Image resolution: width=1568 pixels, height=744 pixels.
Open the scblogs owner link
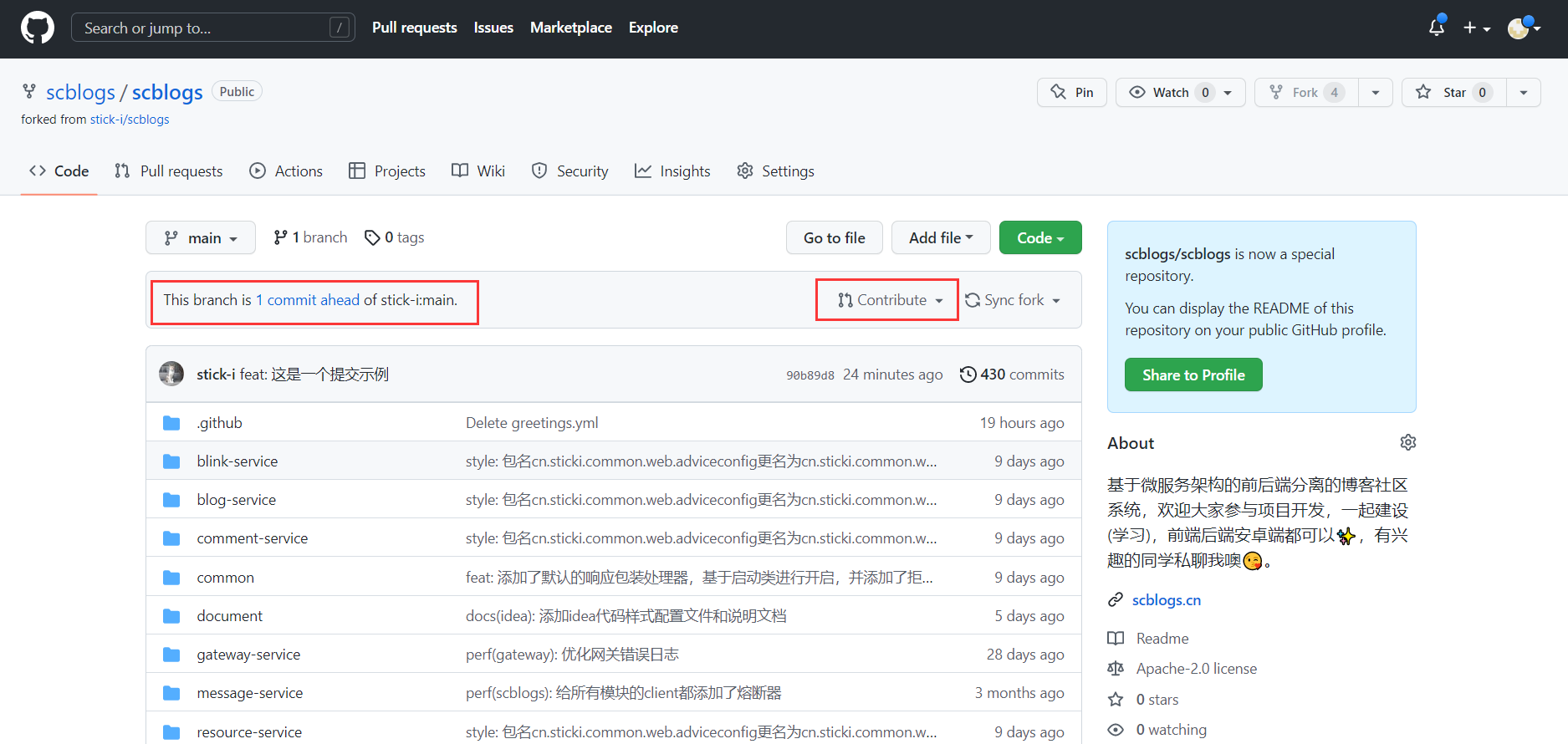tap(80, 92)
